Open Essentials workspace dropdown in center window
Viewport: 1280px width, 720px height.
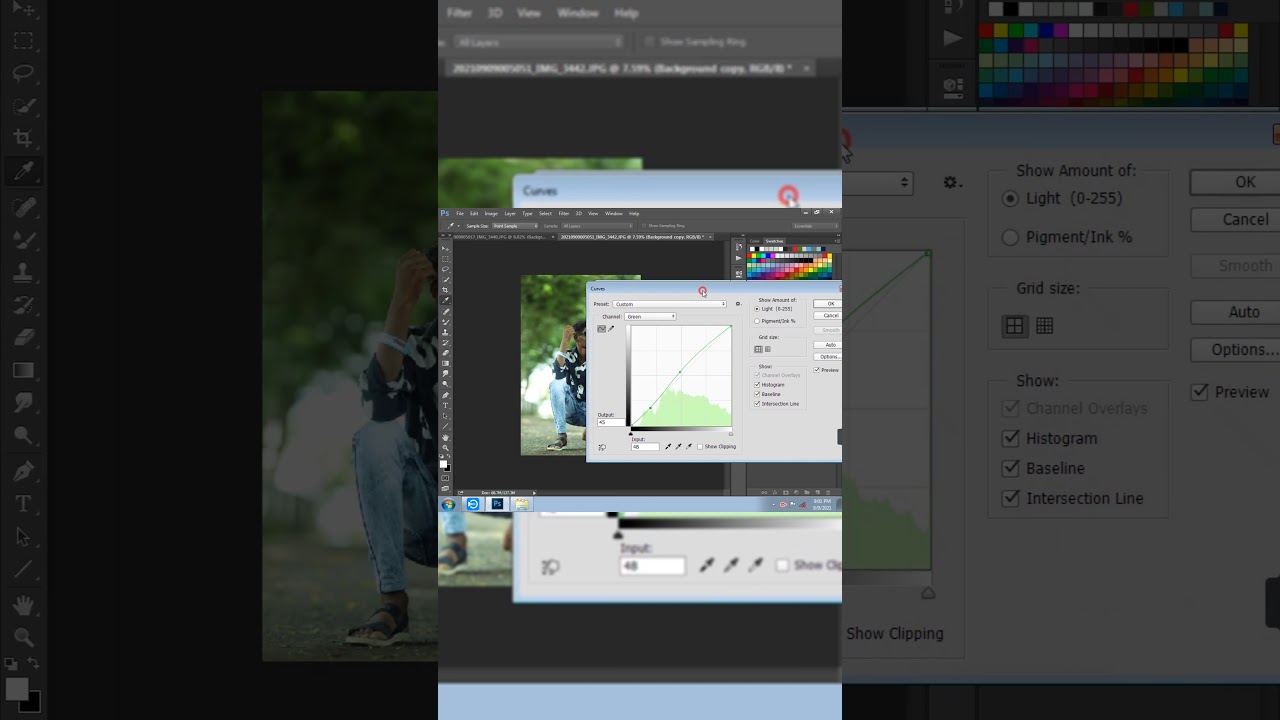[x=815, y=226]
